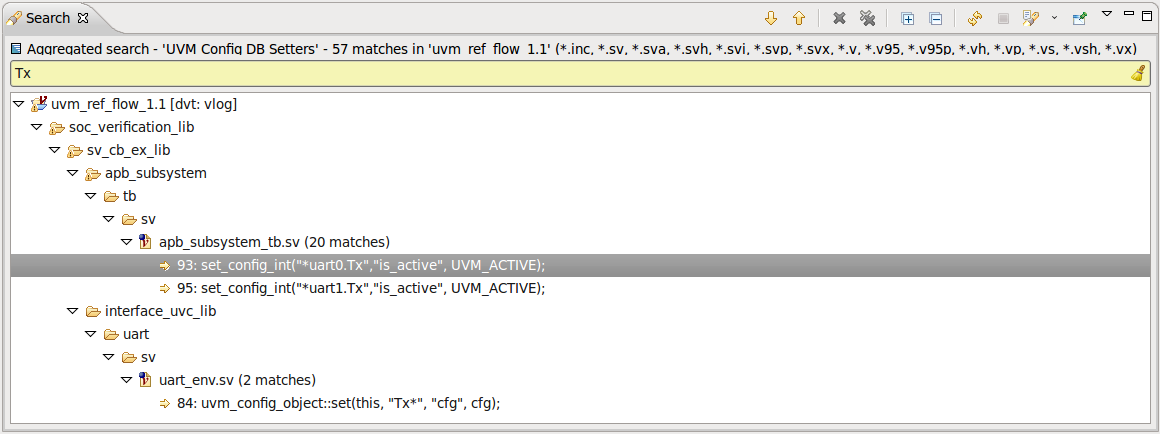Collapse the sv folder under uart

coord(109,357)
